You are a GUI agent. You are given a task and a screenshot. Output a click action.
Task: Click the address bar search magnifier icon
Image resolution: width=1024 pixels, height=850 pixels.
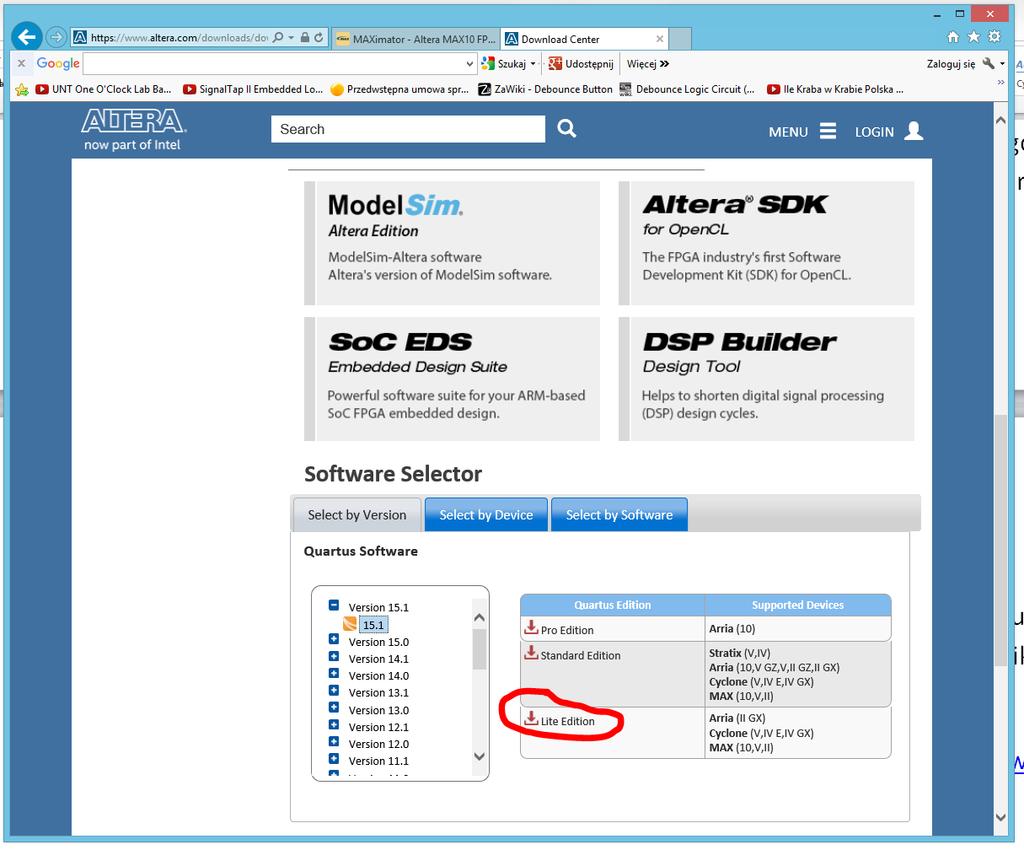278,37
